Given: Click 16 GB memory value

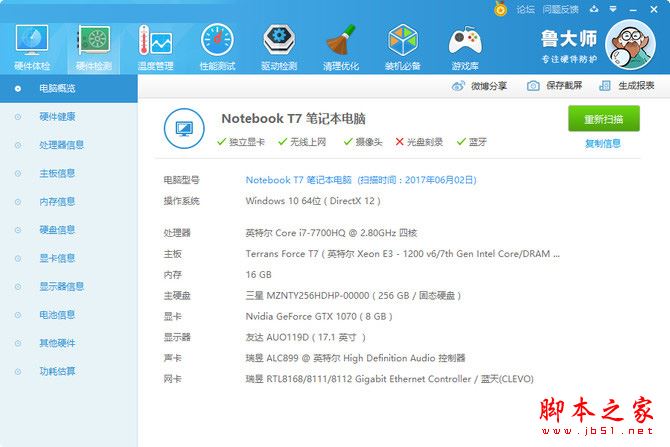Looking at the screenshot, I should [x=259, y=275].
